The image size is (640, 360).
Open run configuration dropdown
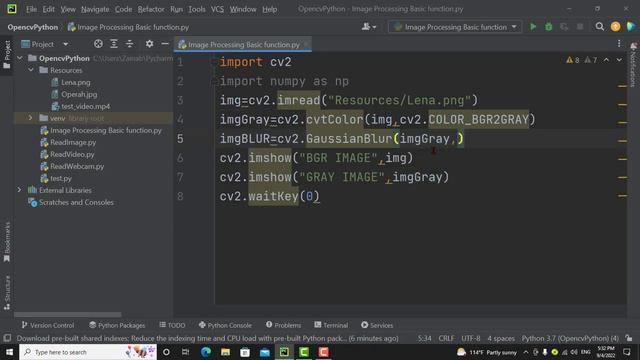pyautogui.click(x=455, y=27)
